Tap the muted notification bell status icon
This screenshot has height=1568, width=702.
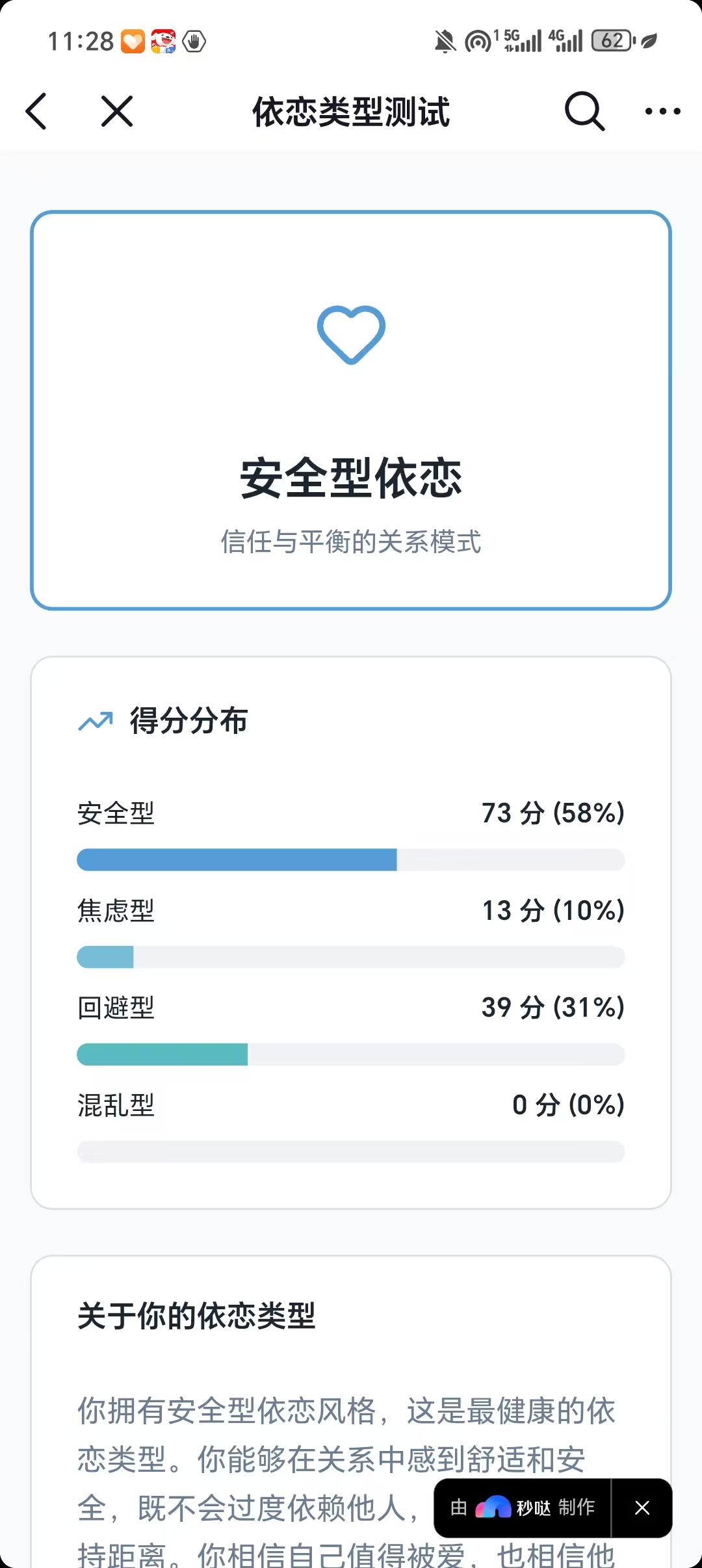445,42
